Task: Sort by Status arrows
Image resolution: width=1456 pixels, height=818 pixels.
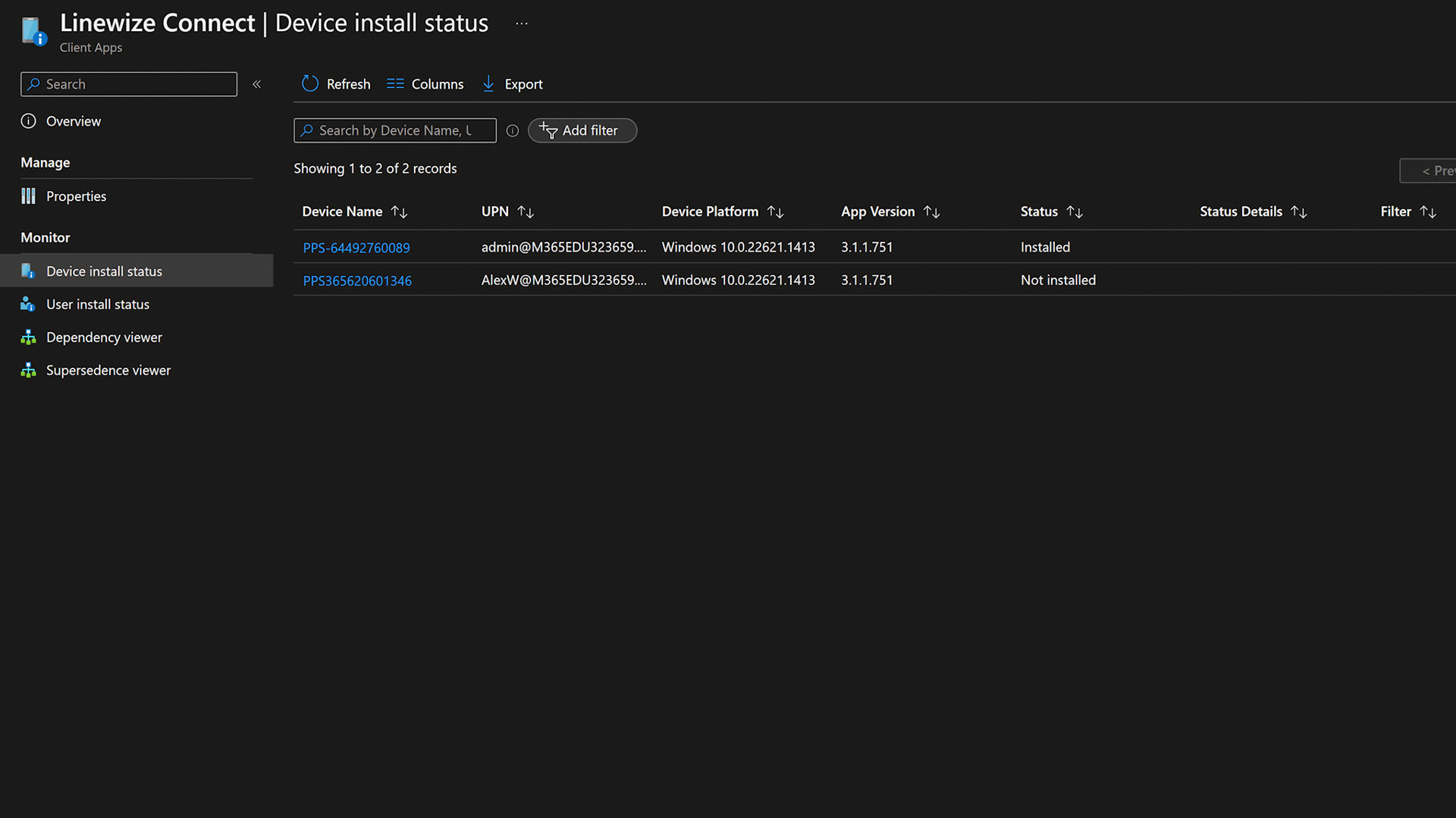Action: tap(1075, 212)
